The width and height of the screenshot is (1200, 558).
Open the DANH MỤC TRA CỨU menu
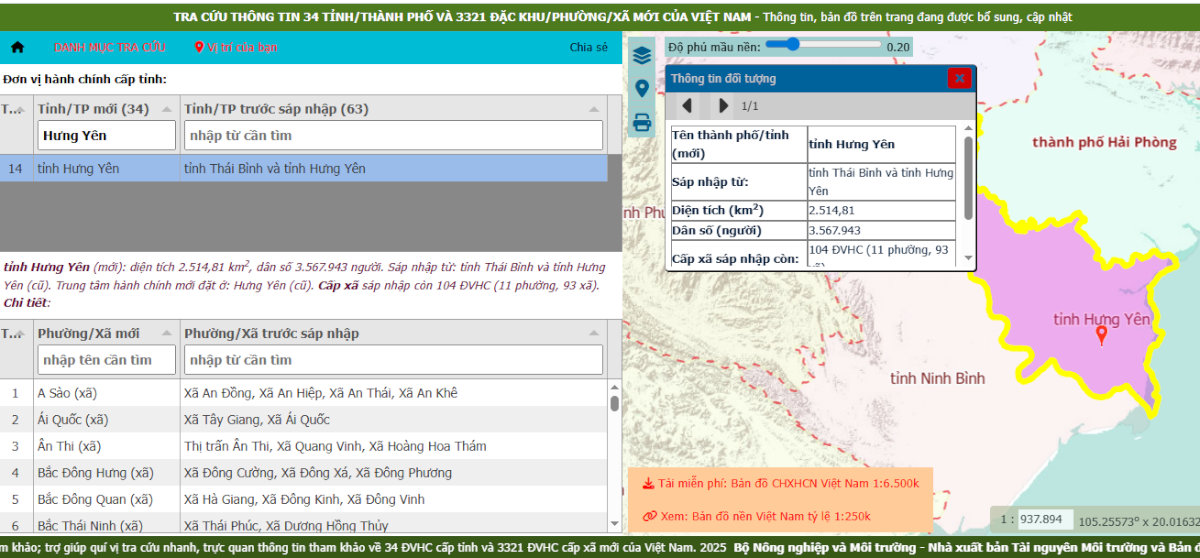[x=110, y=47]
